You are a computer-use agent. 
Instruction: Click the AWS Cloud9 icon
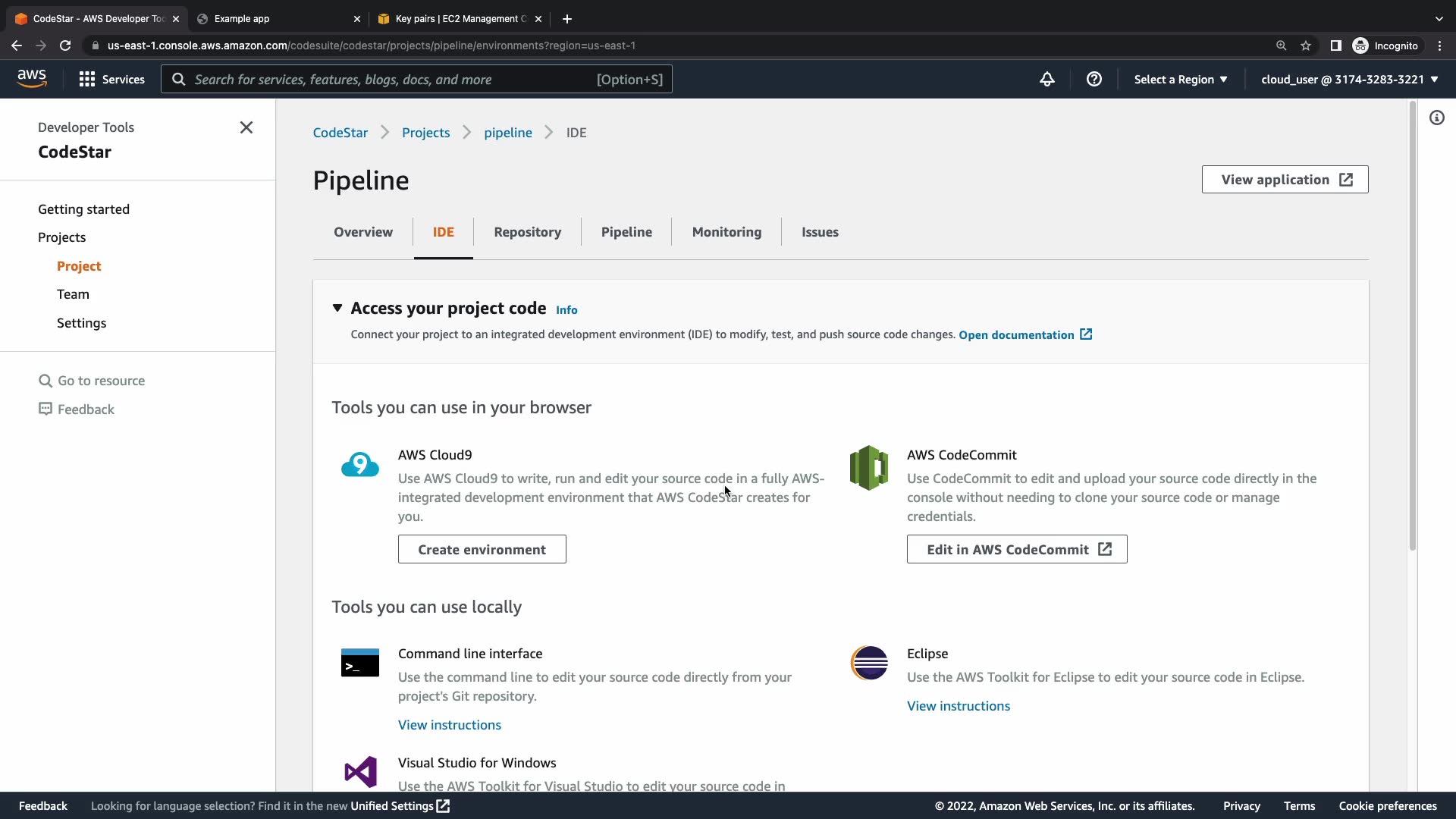click(x=359, y=465)
